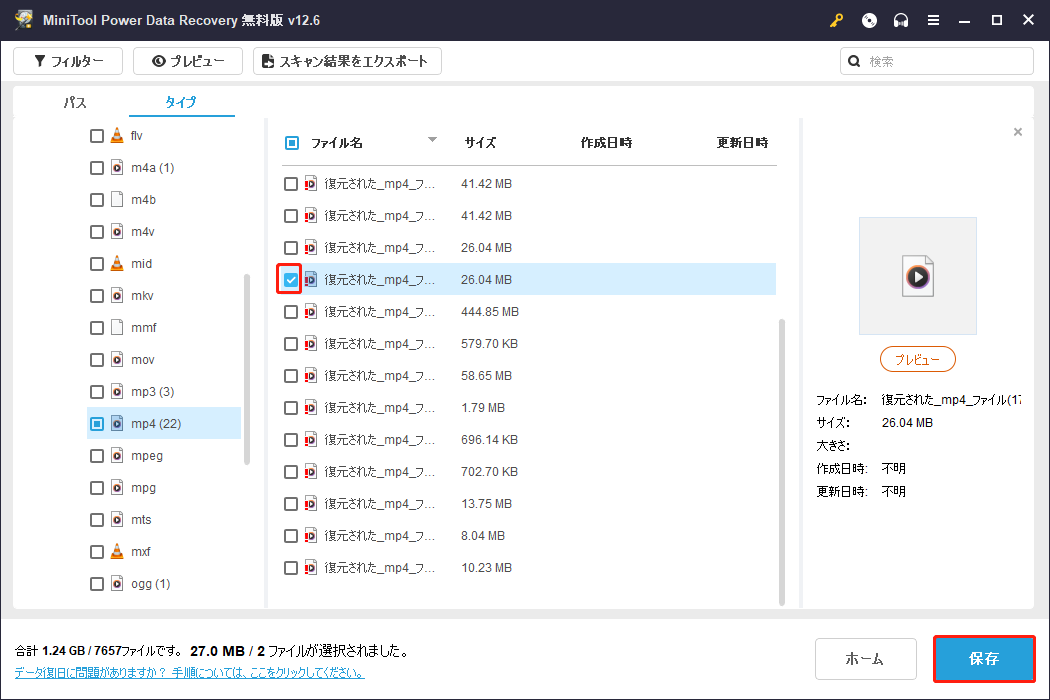
Task: Select the 696.14 KB file row
Action: click(528, 439)
